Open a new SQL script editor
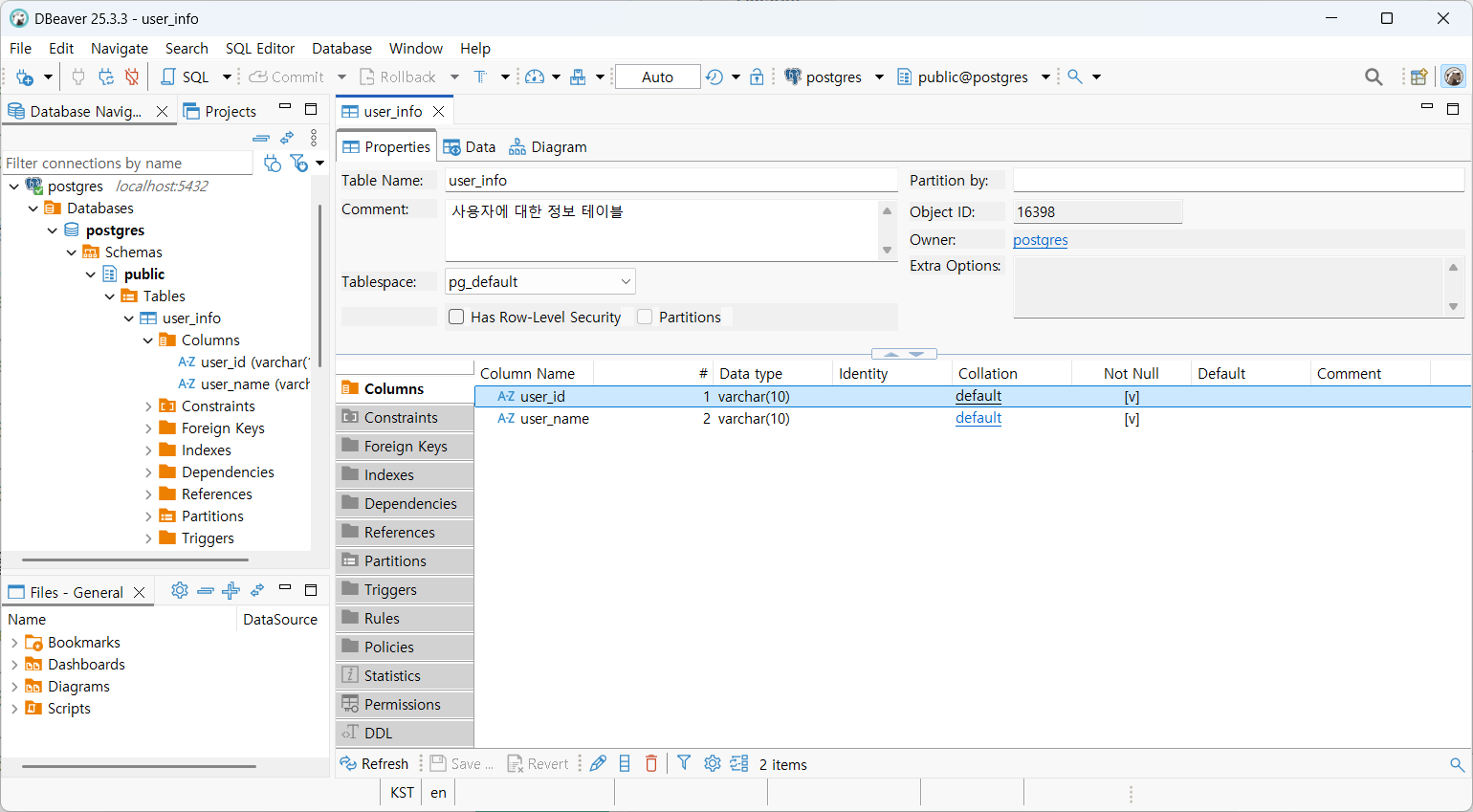This screenshot has width=1473, height=812. coord(186,77)
